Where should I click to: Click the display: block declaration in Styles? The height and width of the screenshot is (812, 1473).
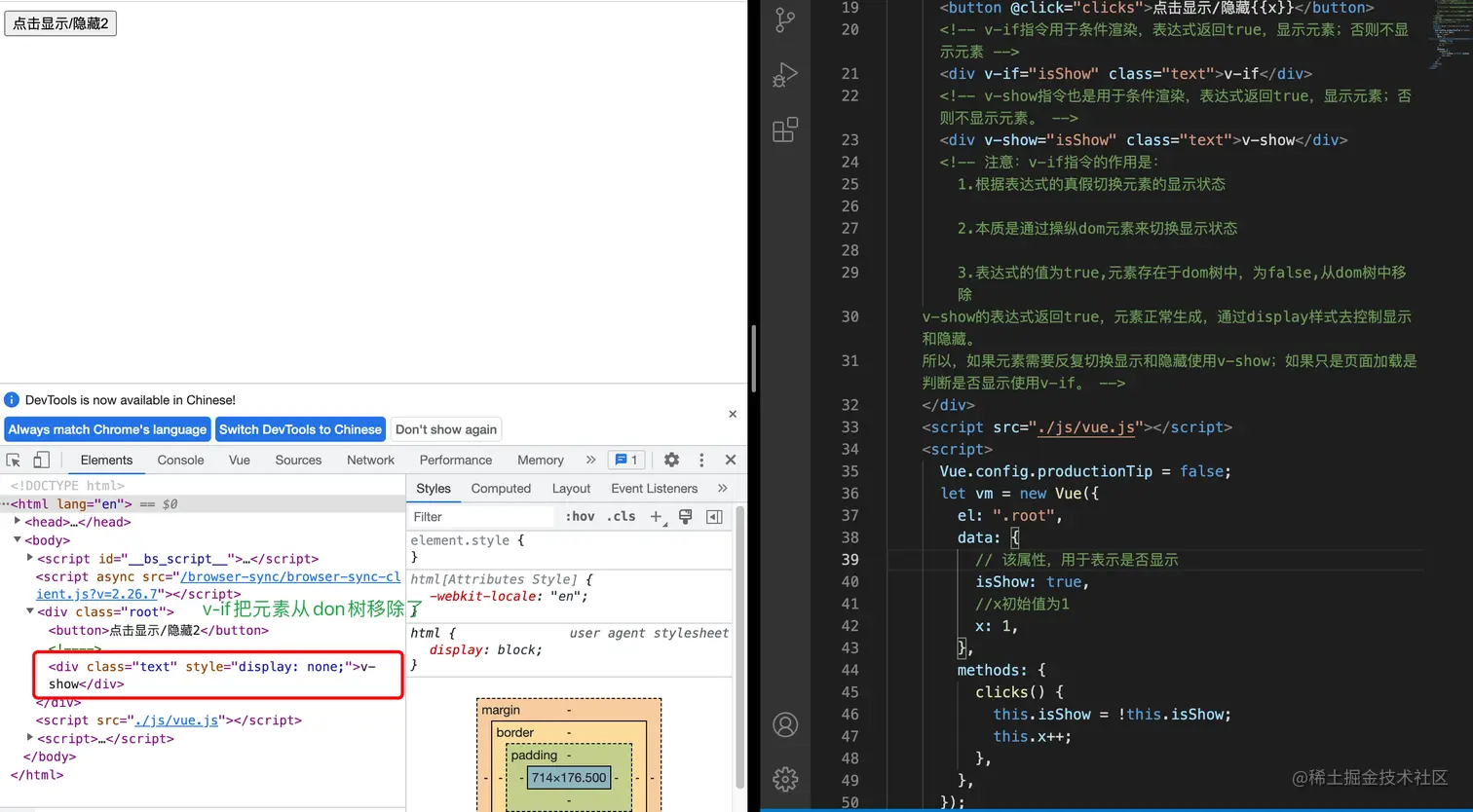[485, 650]
